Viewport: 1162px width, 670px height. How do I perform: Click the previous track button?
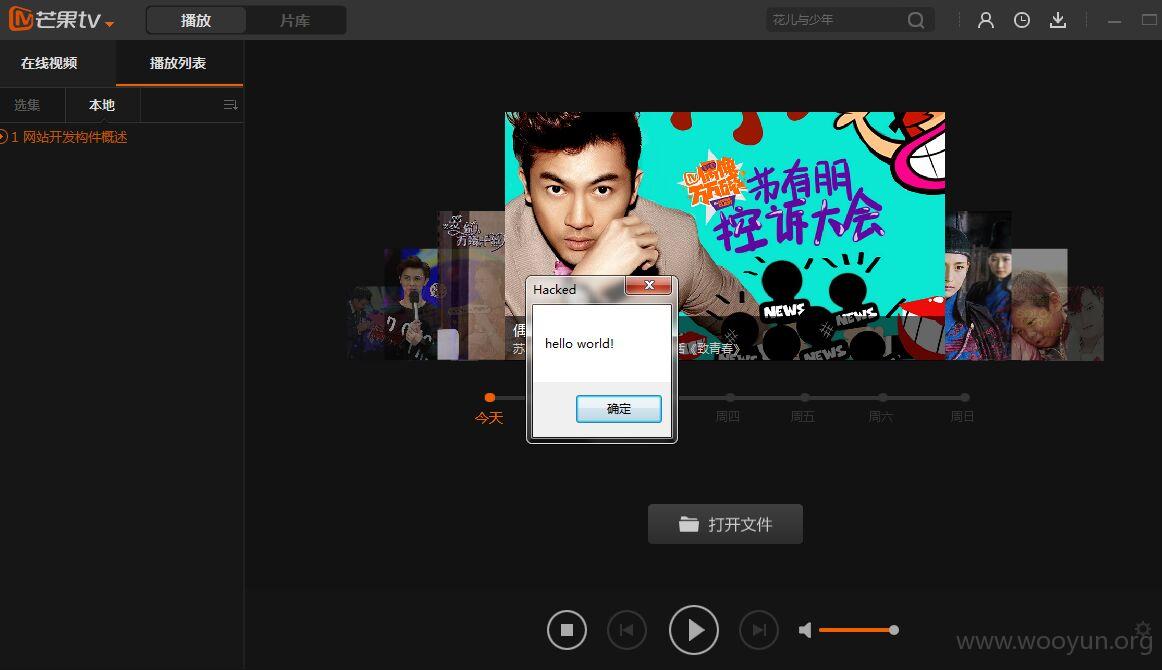(x=627, y=630)
